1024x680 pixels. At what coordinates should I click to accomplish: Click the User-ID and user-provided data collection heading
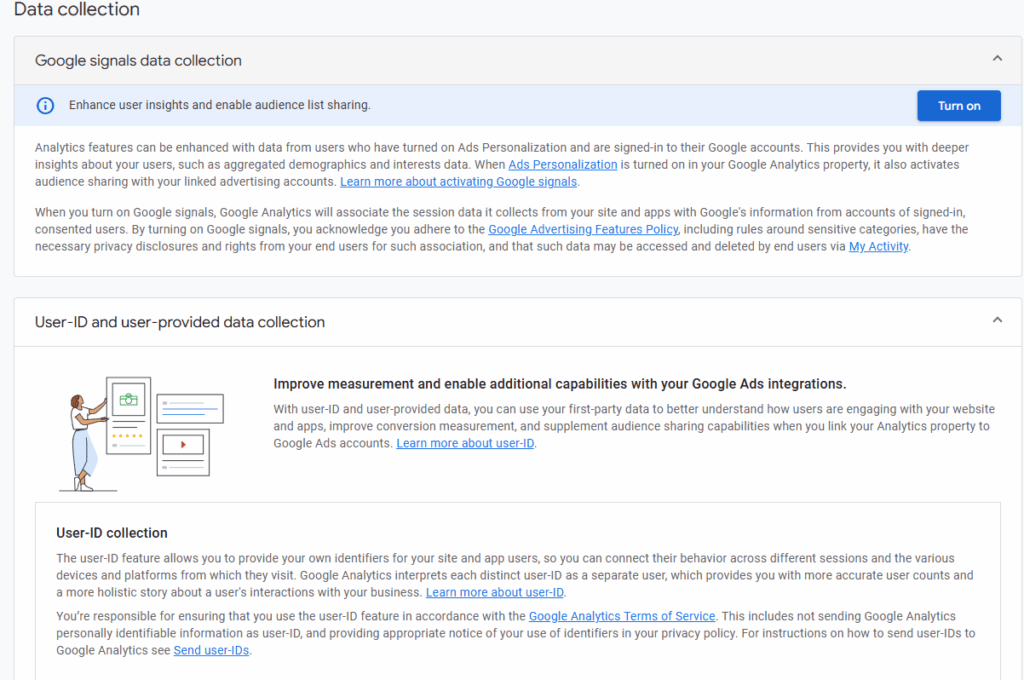point(180,322)
